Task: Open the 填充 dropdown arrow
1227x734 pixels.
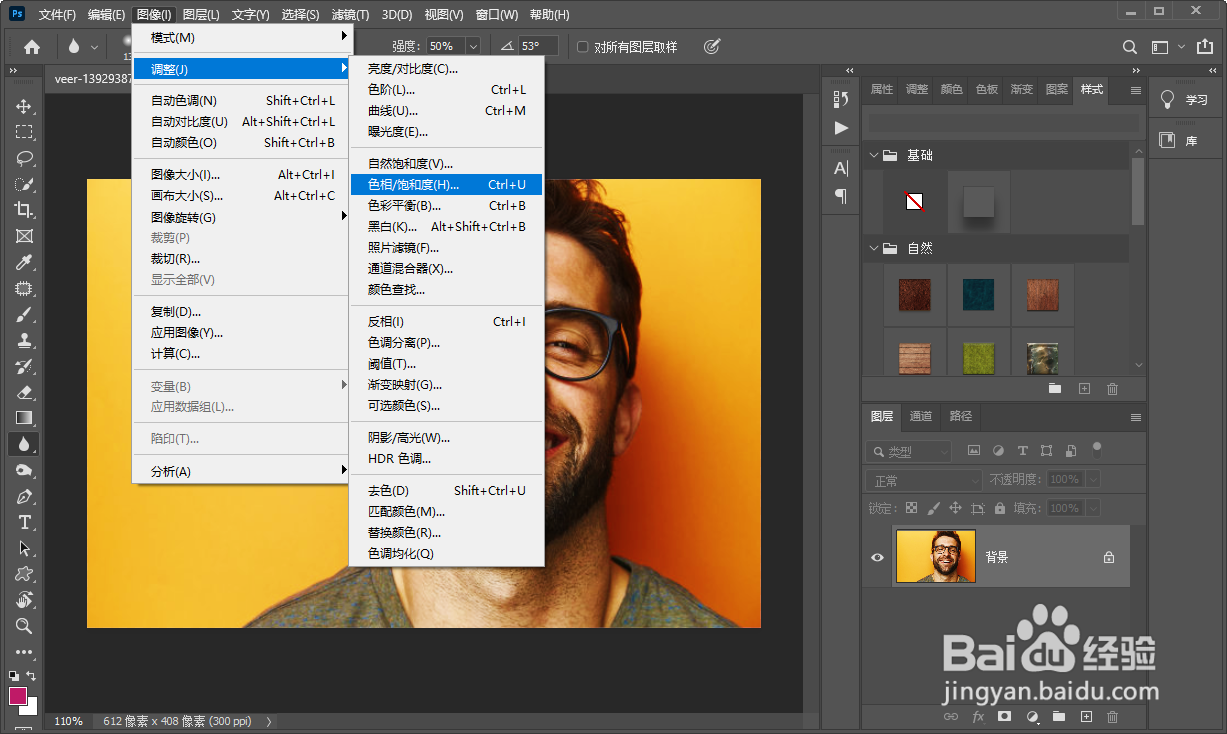Action: point(1092,508)
